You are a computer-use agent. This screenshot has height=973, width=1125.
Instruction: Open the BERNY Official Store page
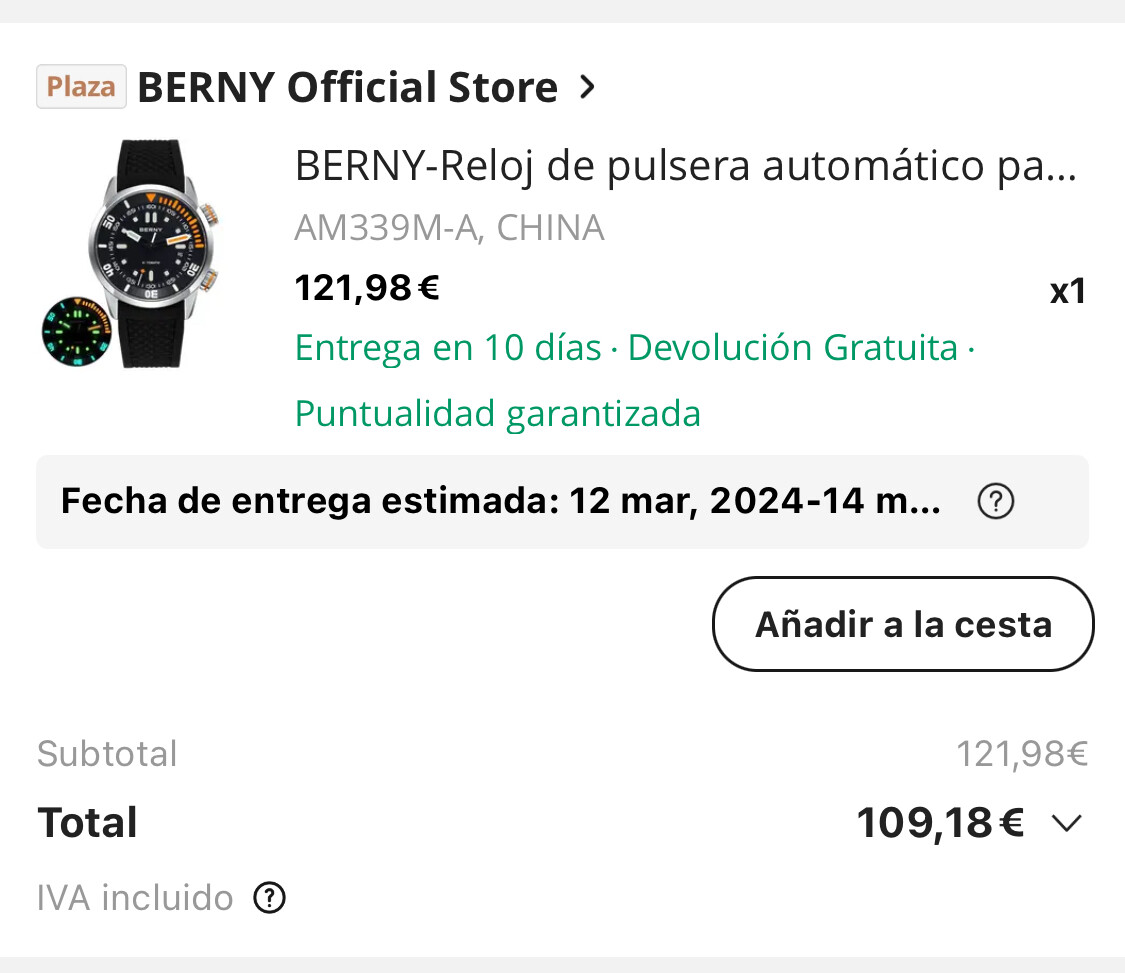tap(347, 88)
